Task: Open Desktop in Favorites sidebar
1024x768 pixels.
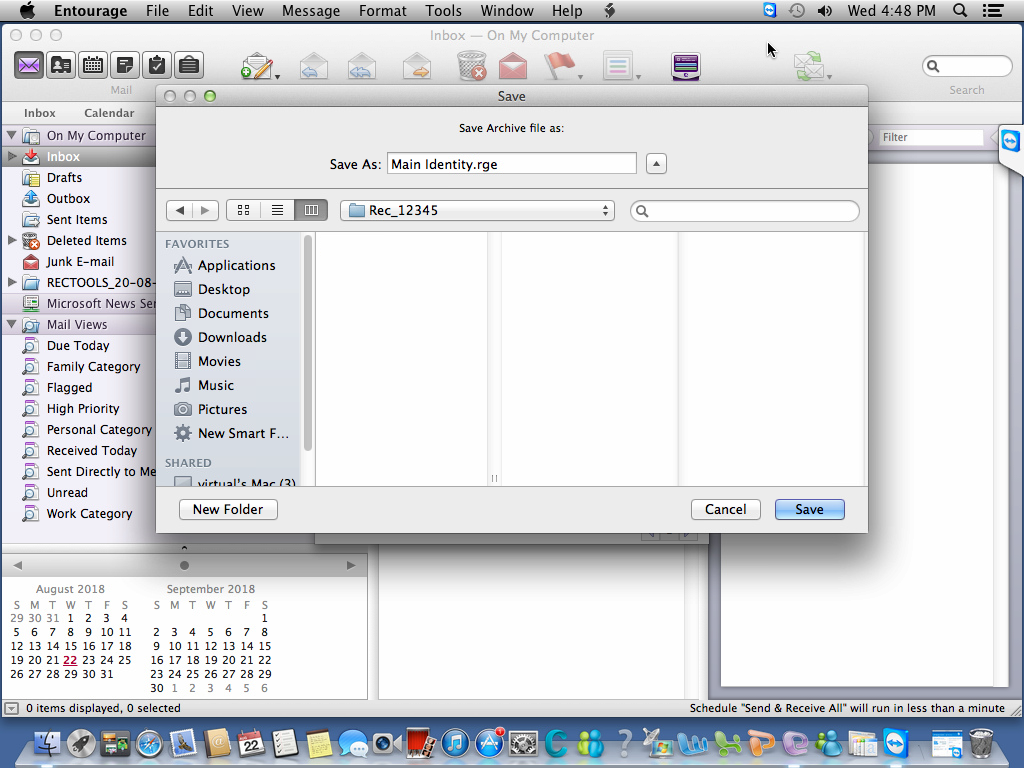Action: [224, 289]
